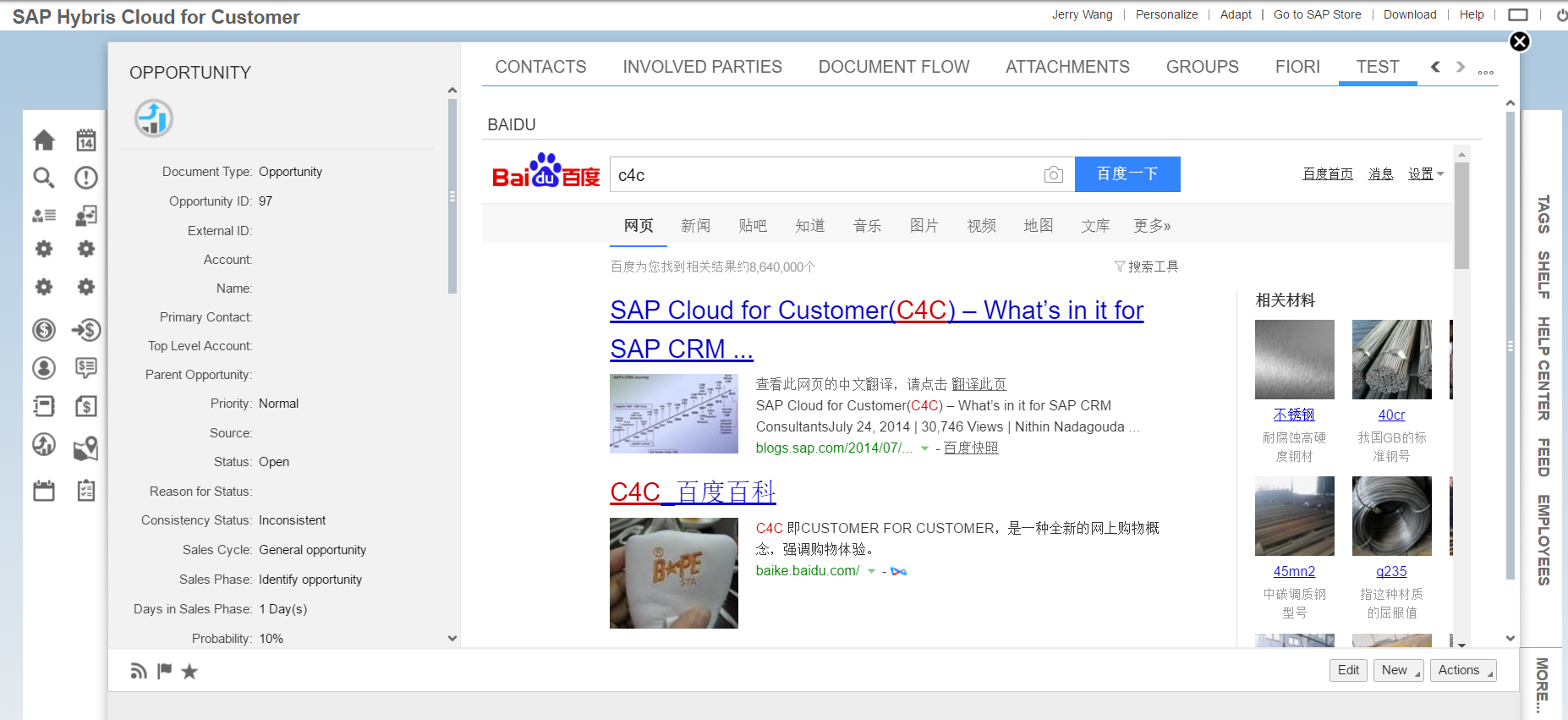
Task: Click the camera image search icon in Baidu
Action: [x=1054, y=174]
